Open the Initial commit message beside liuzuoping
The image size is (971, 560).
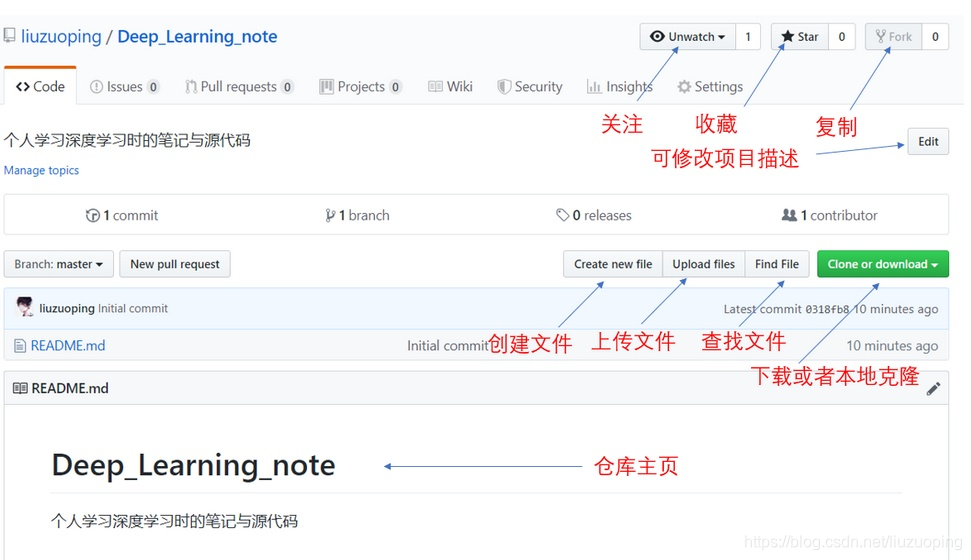133,308
